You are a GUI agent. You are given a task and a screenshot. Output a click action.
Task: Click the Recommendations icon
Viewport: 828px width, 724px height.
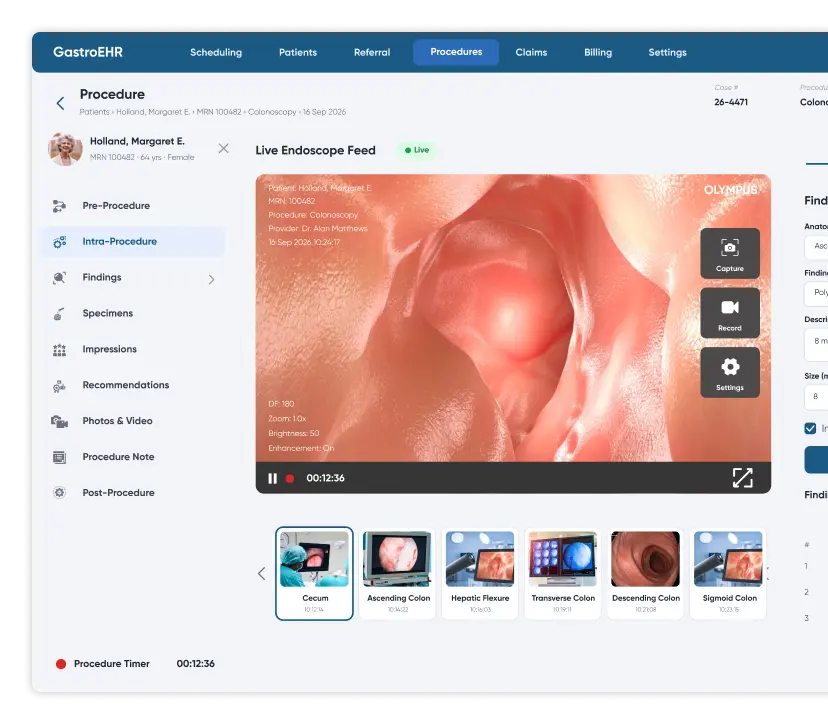click(59, 385)
